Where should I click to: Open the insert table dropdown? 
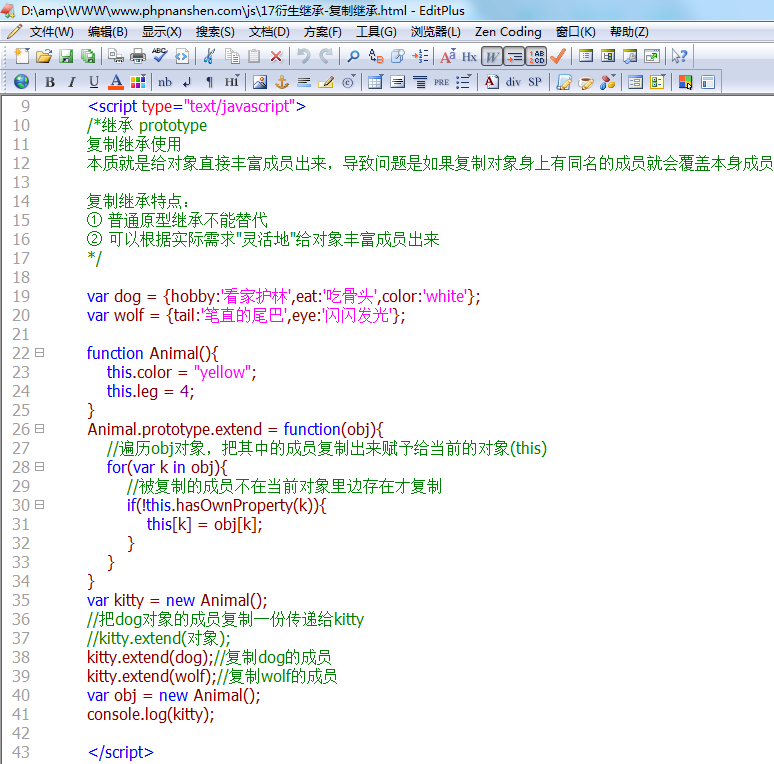[375, 82]
